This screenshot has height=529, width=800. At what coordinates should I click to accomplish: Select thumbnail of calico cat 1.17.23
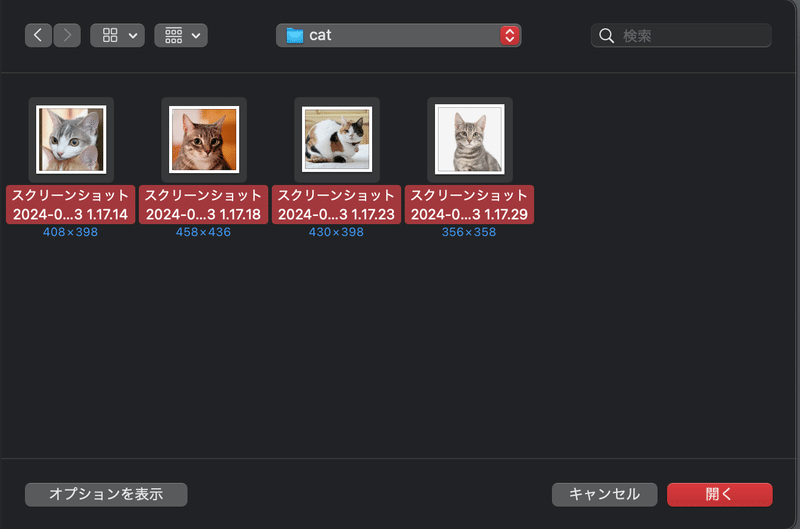(x=337, y=139)
